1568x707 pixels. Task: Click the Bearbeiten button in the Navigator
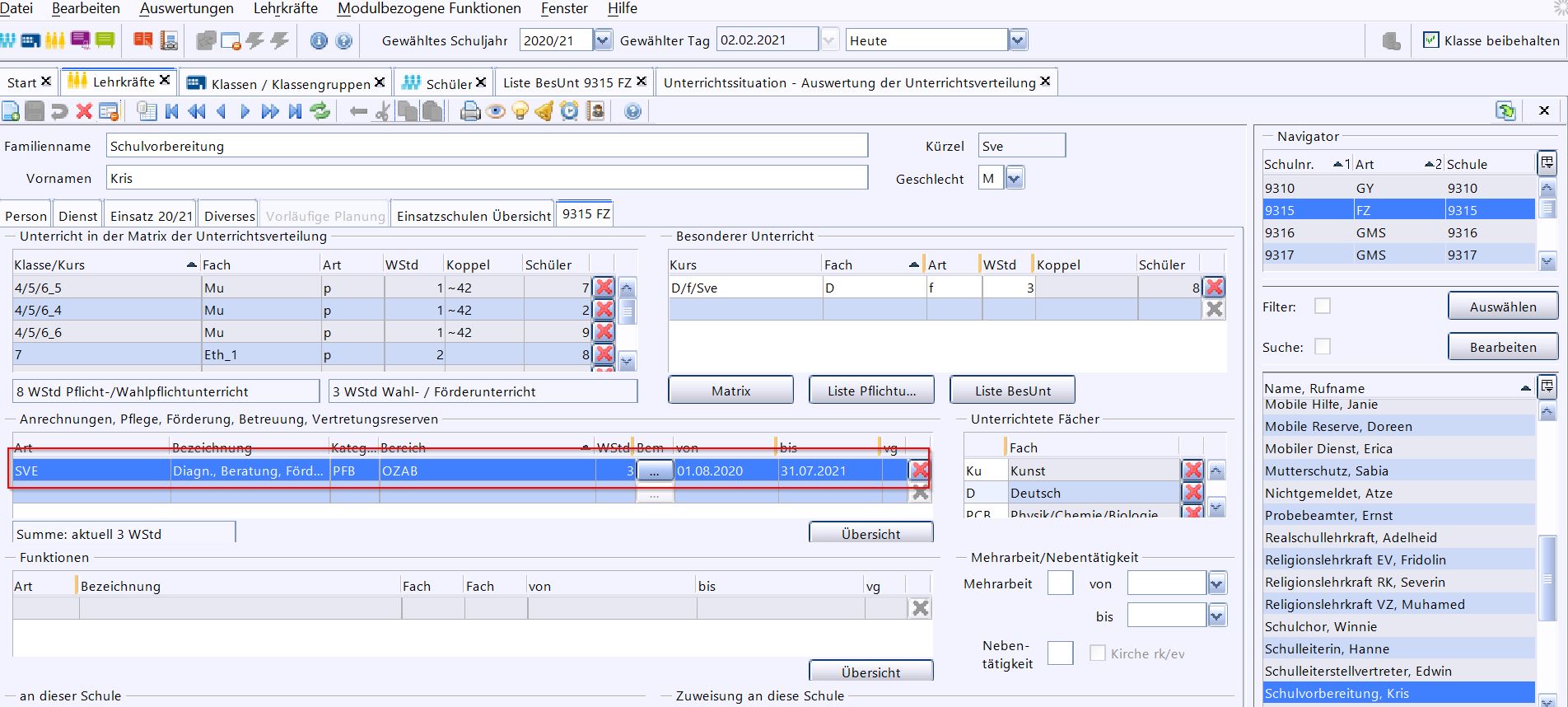point(1503,347)
